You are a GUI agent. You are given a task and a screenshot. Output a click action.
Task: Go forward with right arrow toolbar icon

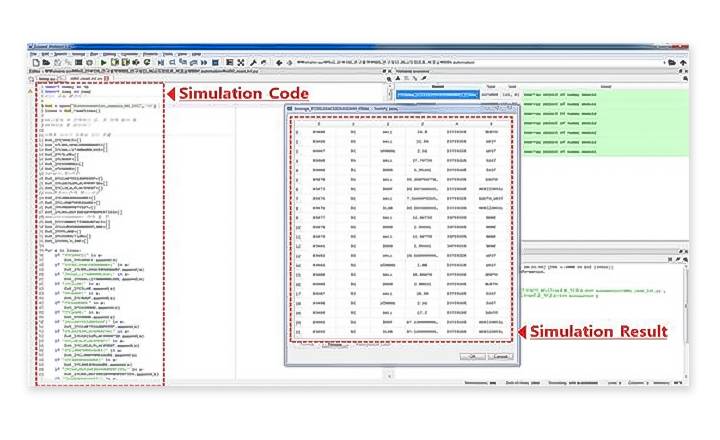coord(291,62)
